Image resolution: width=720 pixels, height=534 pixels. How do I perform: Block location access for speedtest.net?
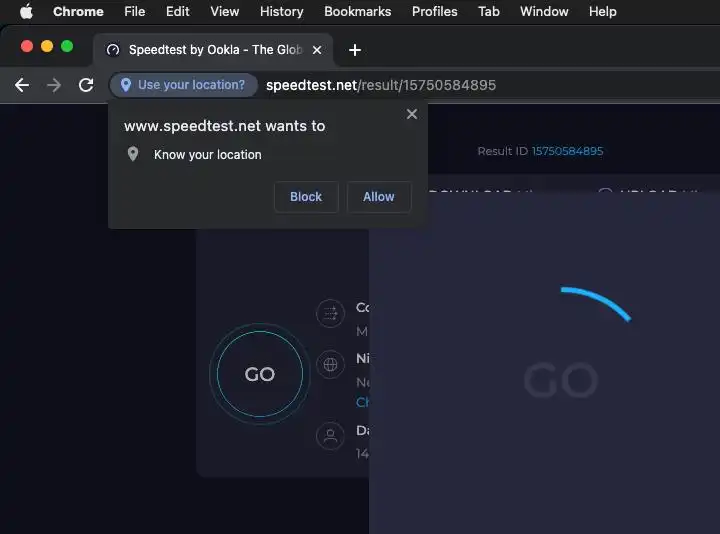(x=306, y=197)
